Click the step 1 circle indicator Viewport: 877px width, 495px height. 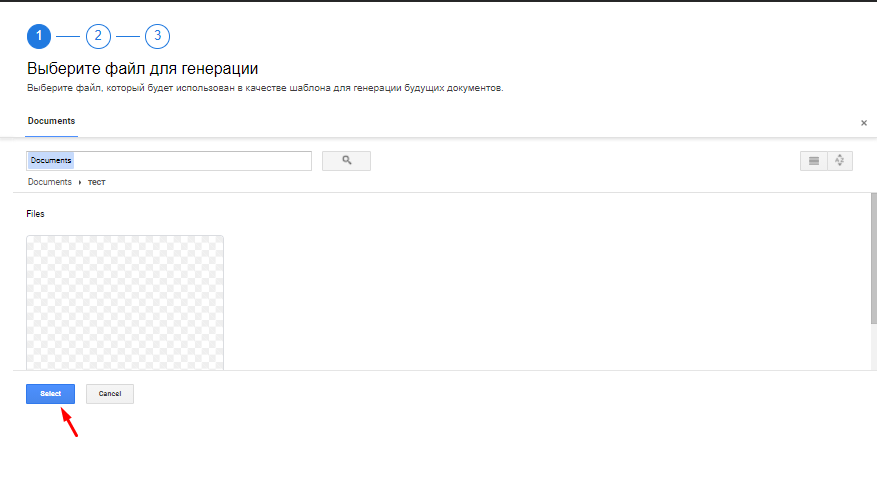(x=38, y=37)
